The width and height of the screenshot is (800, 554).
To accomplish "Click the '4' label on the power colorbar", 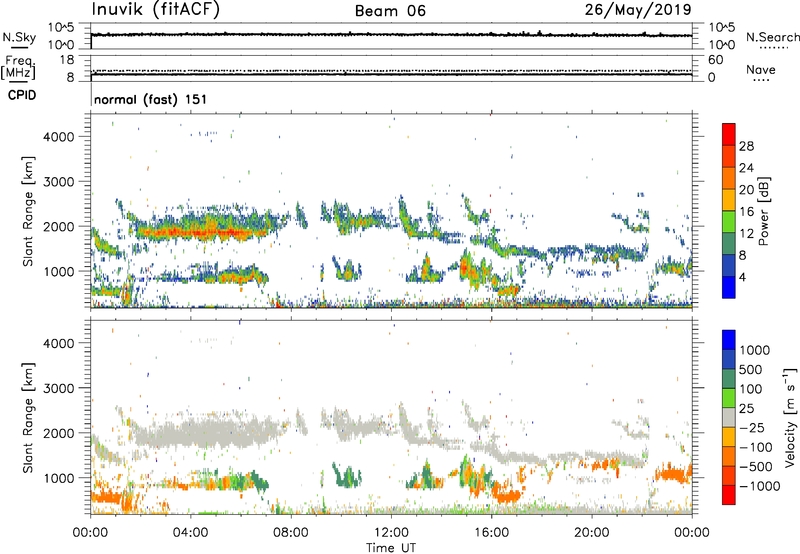I will (742, 277).
